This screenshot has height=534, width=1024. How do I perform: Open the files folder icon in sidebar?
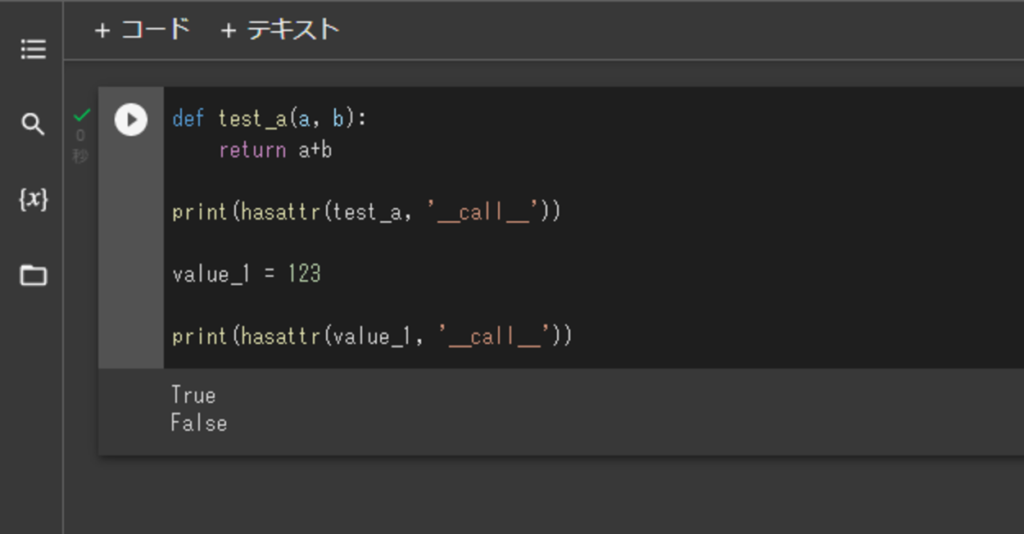point(33,275)
